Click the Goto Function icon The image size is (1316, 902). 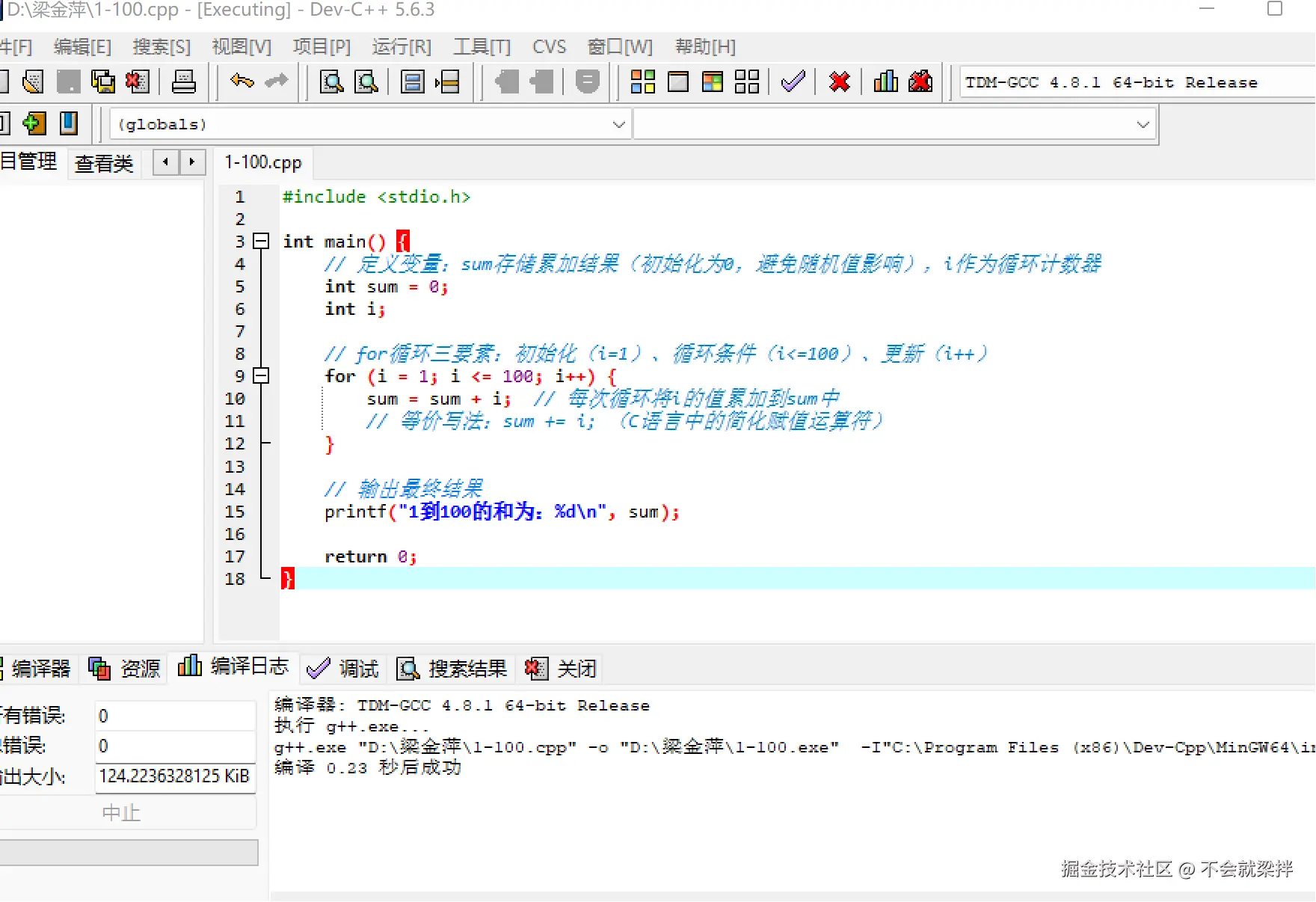[412, 82]
